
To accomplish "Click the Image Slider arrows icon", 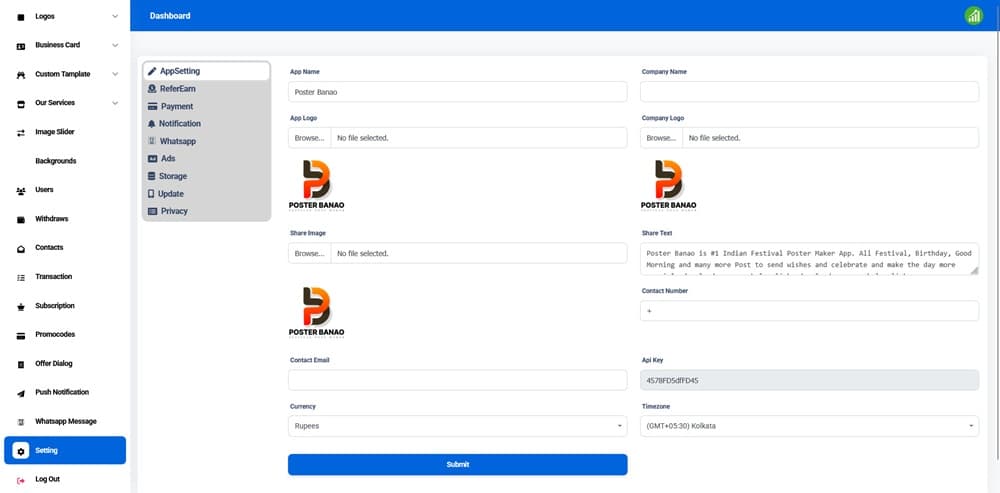I will tap(21, 132).
